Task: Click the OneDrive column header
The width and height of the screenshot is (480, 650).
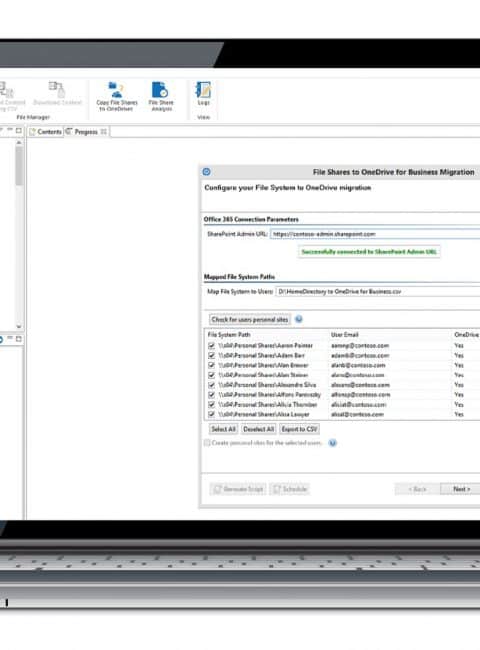Action: point(466,335)
